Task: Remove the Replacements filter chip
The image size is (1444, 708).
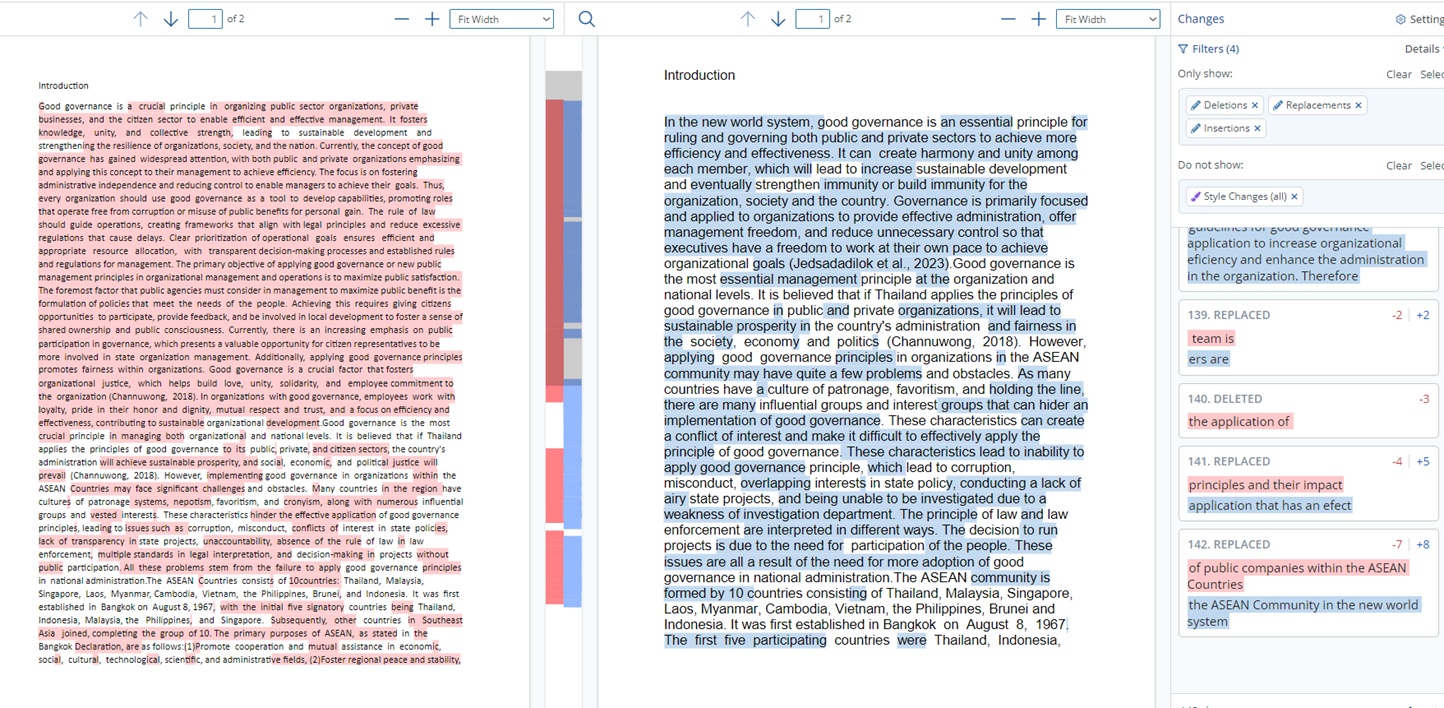Action: [x=1358, y=105]
